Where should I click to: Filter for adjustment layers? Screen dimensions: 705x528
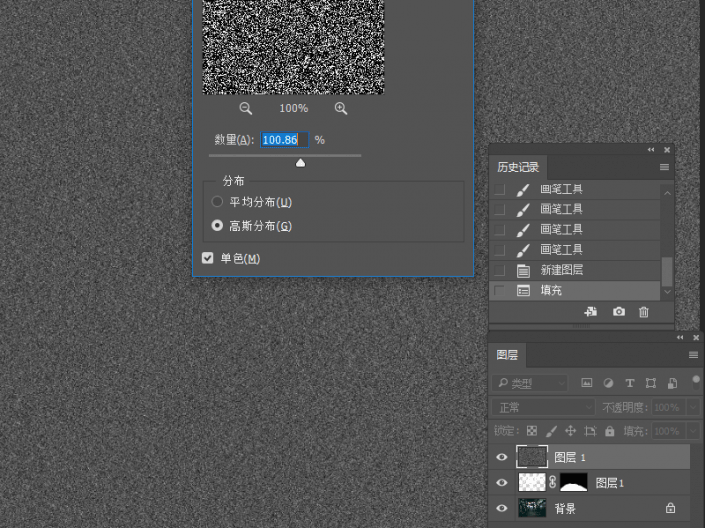click(608, 383)
